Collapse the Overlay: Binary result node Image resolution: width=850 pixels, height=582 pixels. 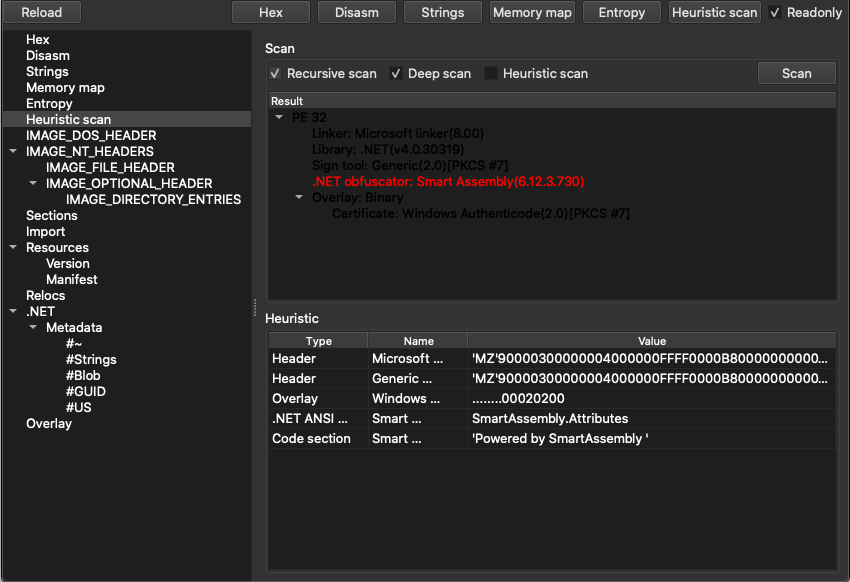[x=299, y=197]
